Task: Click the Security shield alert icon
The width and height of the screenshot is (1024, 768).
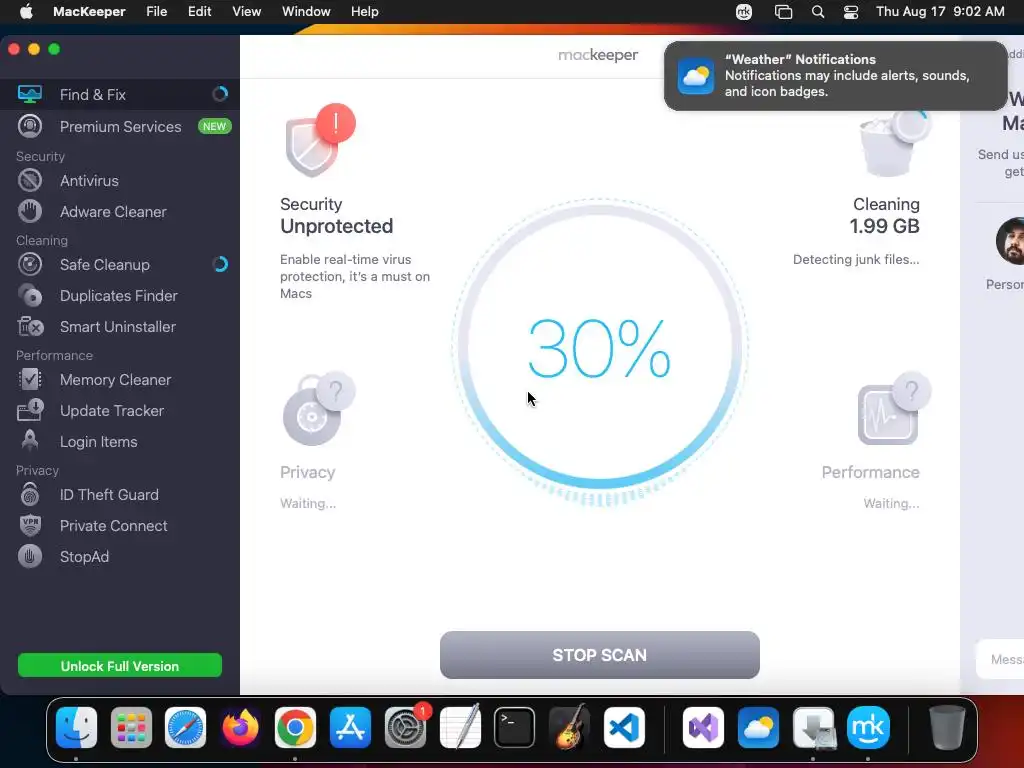Action: click(320, 140)
